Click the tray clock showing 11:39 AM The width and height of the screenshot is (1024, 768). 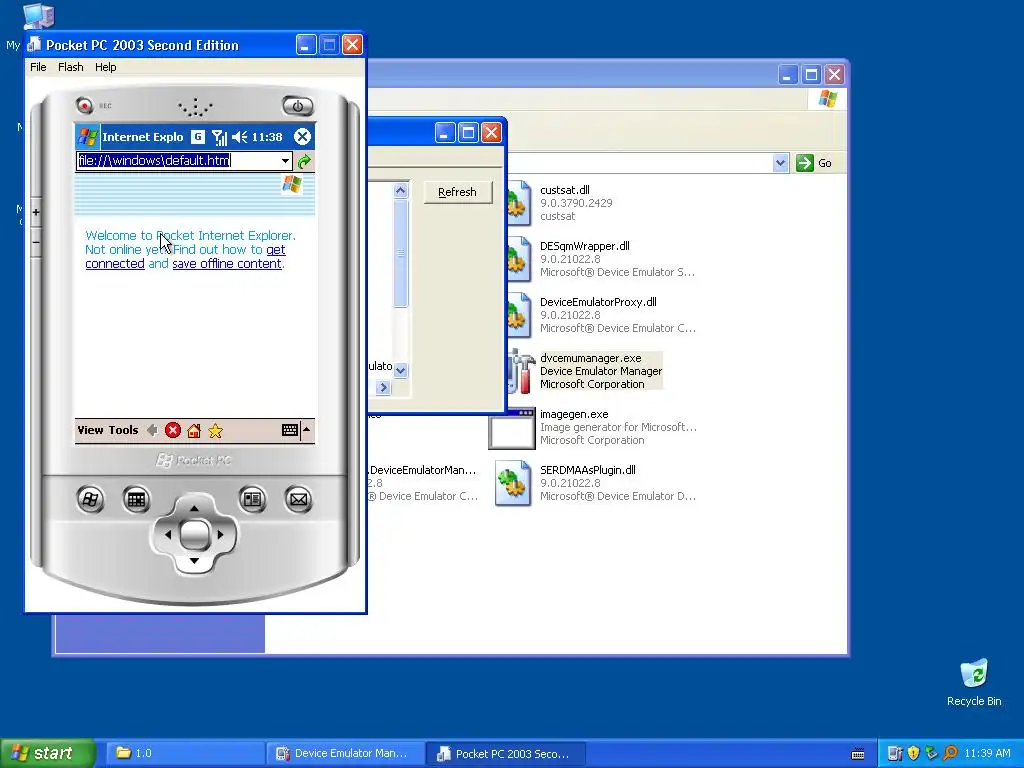(987, 753)
